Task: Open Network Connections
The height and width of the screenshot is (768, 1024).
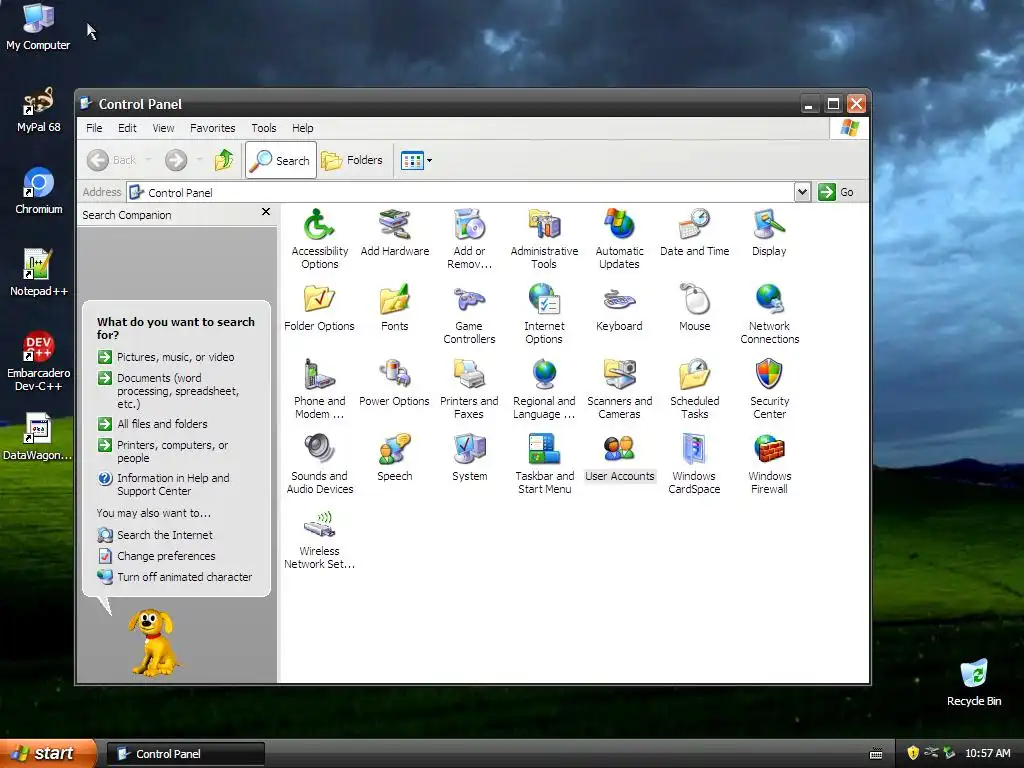Action: tap(769, 313)
